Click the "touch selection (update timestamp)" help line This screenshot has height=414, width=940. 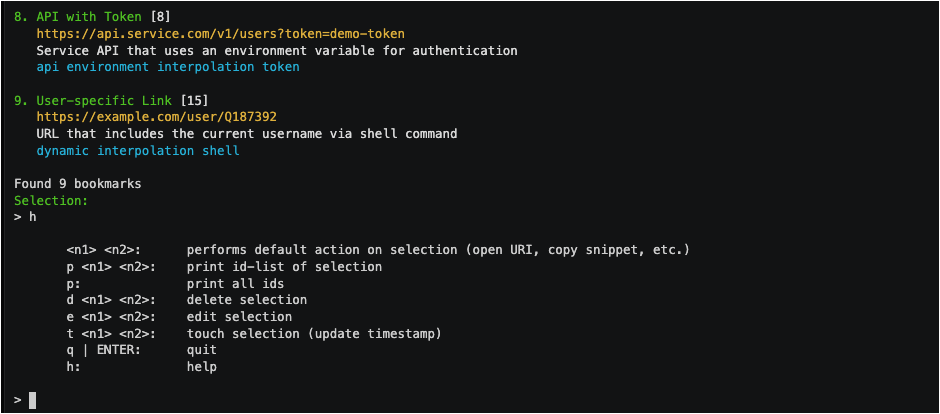(313, 333)
